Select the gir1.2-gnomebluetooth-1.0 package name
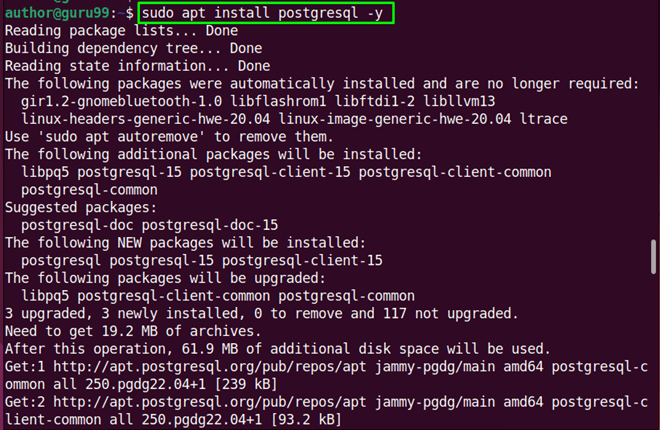Screen dimensions: 660x430 coord(123,101)
